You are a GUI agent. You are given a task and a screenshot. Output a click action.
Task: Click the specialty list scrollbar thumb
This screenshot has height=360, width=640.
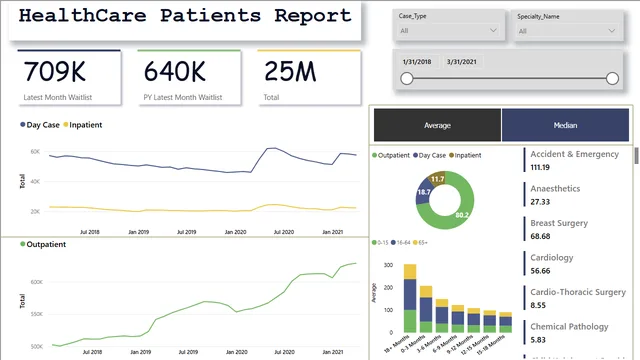point(636,156)
